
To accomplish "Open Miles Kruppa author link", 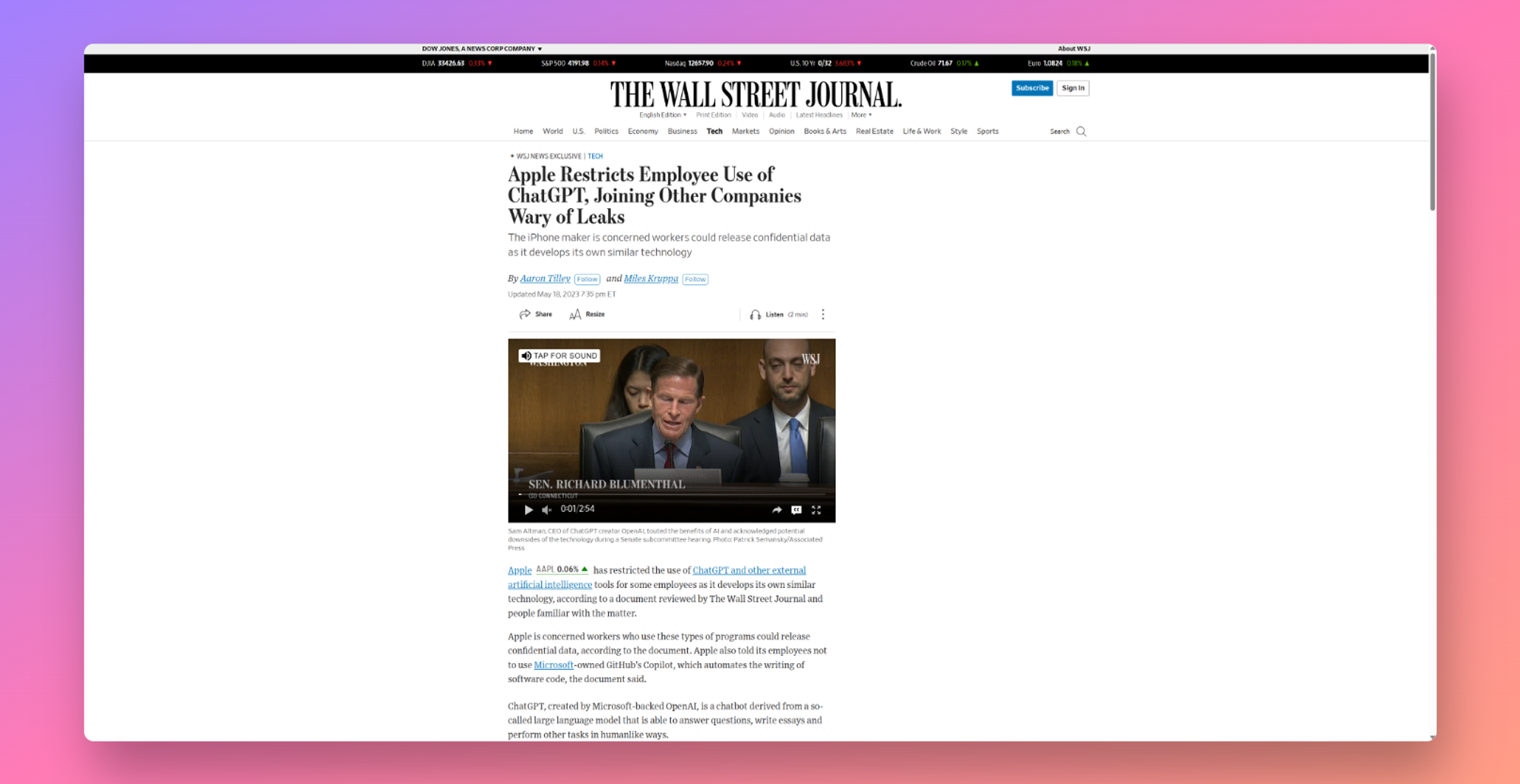I will pos(651,279).
